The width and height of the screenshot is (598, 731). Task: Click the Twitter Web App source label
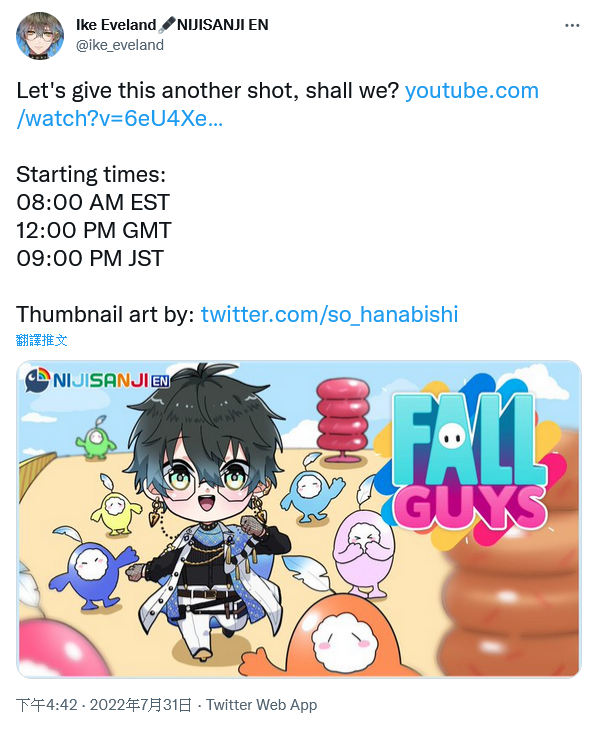(261, 704)
